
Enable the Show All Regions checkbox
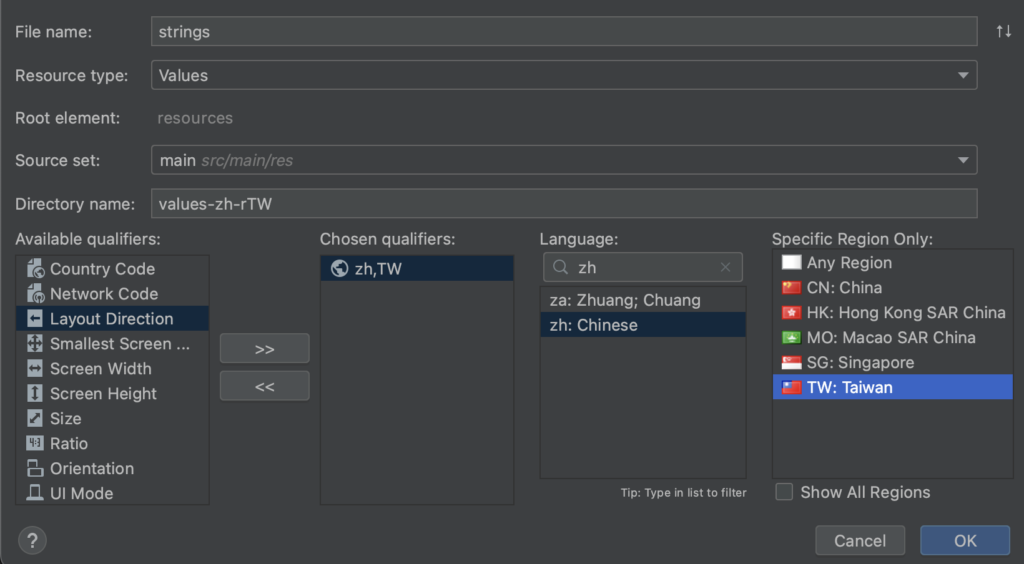click(785, 492)
